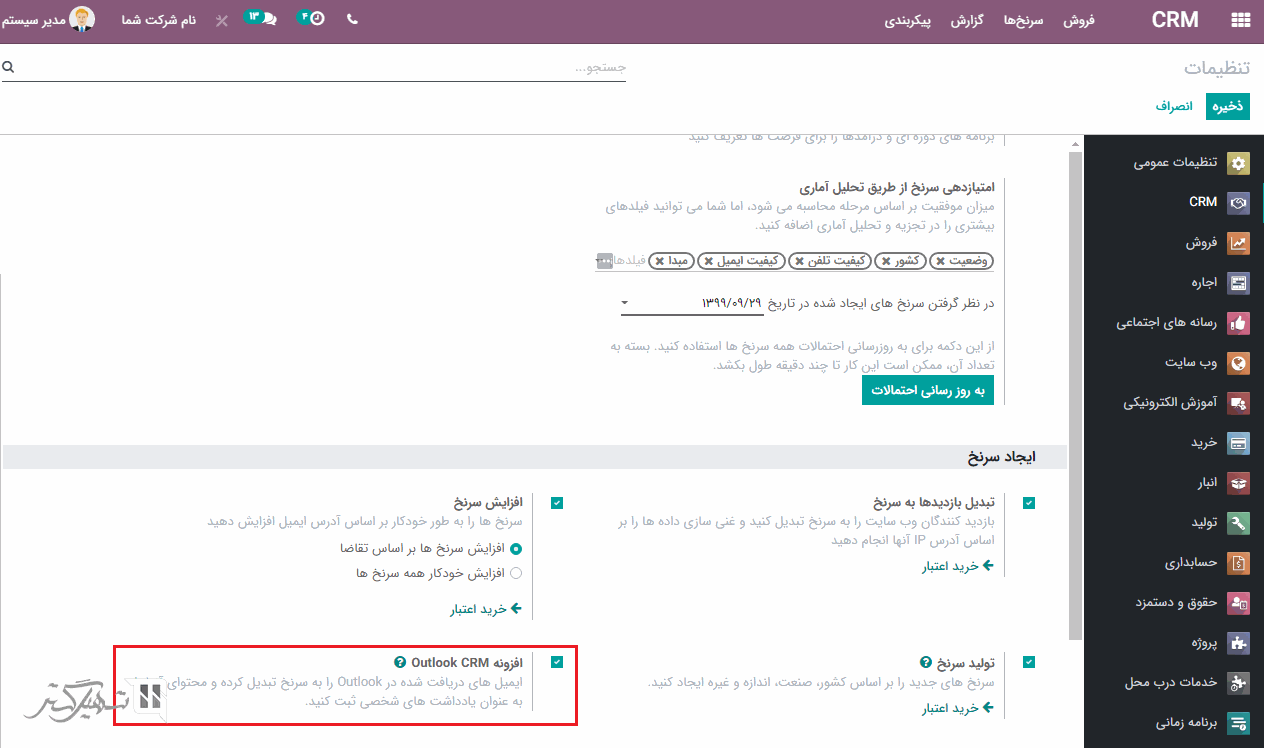Viewport: 1264px width, 748px height.
Task: Select the انبار section icon in sidebar
Action: click(x=1240, y=483)
